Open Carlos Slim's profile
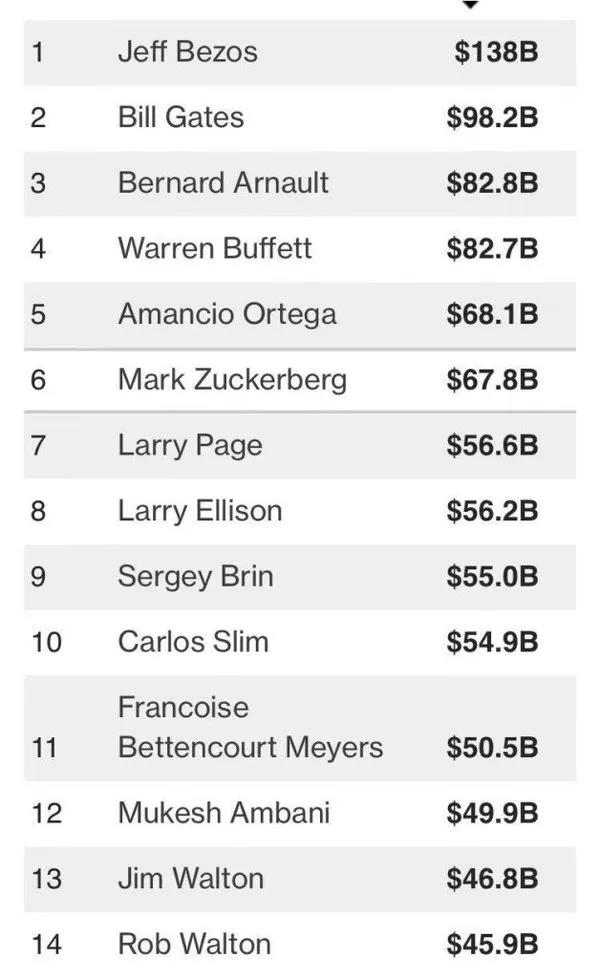This screenshot has width=600, height=978. click(x=300, y=642)
